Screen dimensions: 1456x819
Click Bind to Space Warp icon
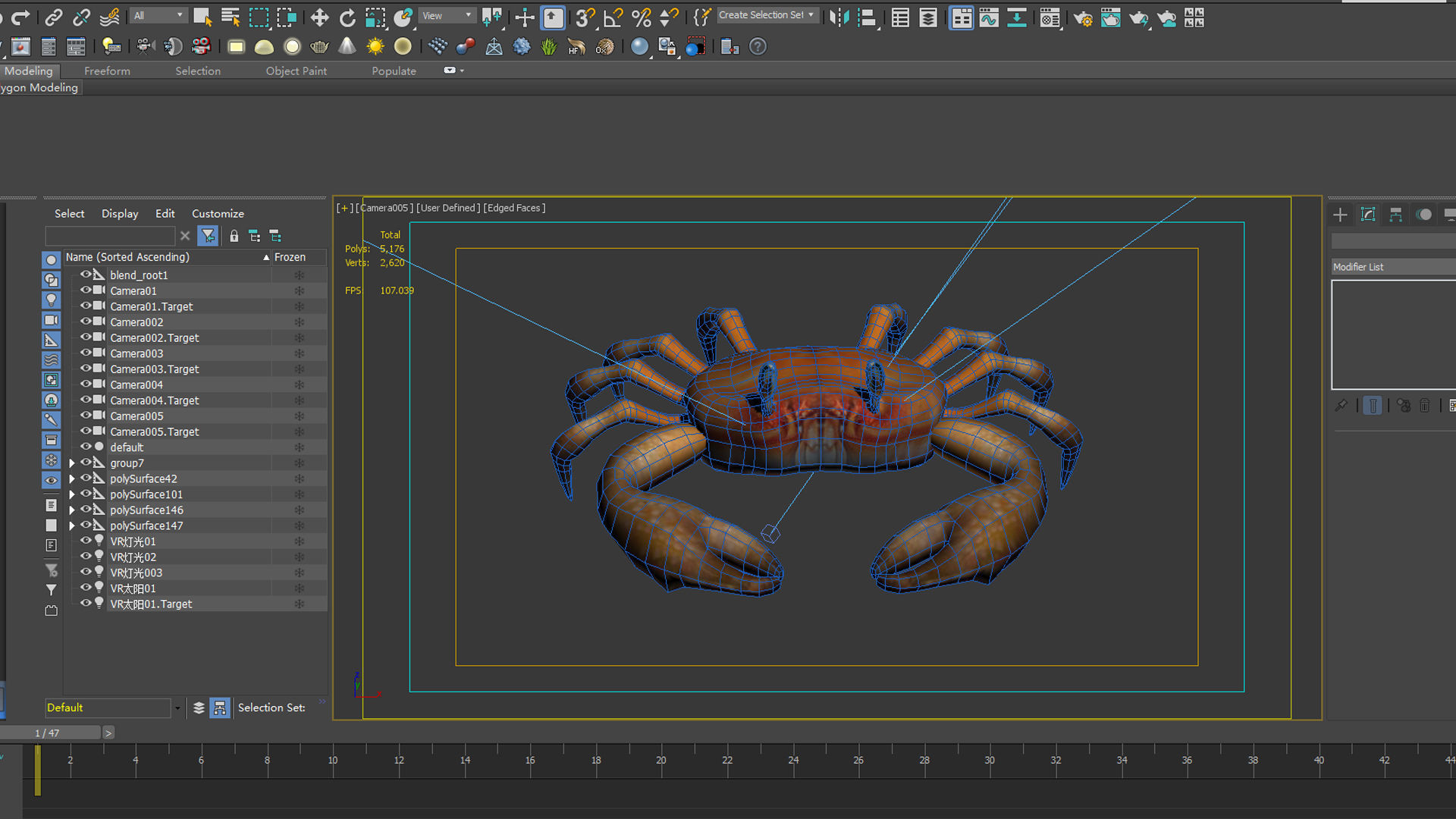[110, 17]
